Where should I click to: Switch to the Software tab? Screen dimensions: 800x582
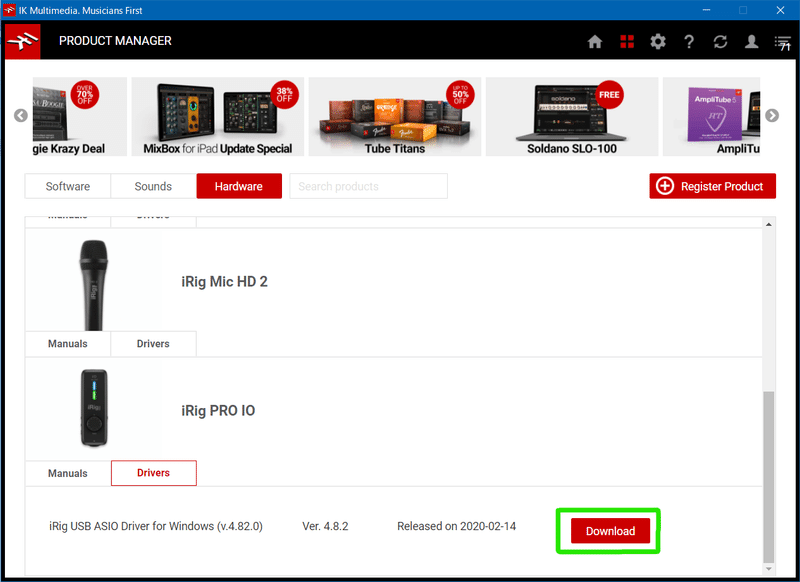coord(68,186)
